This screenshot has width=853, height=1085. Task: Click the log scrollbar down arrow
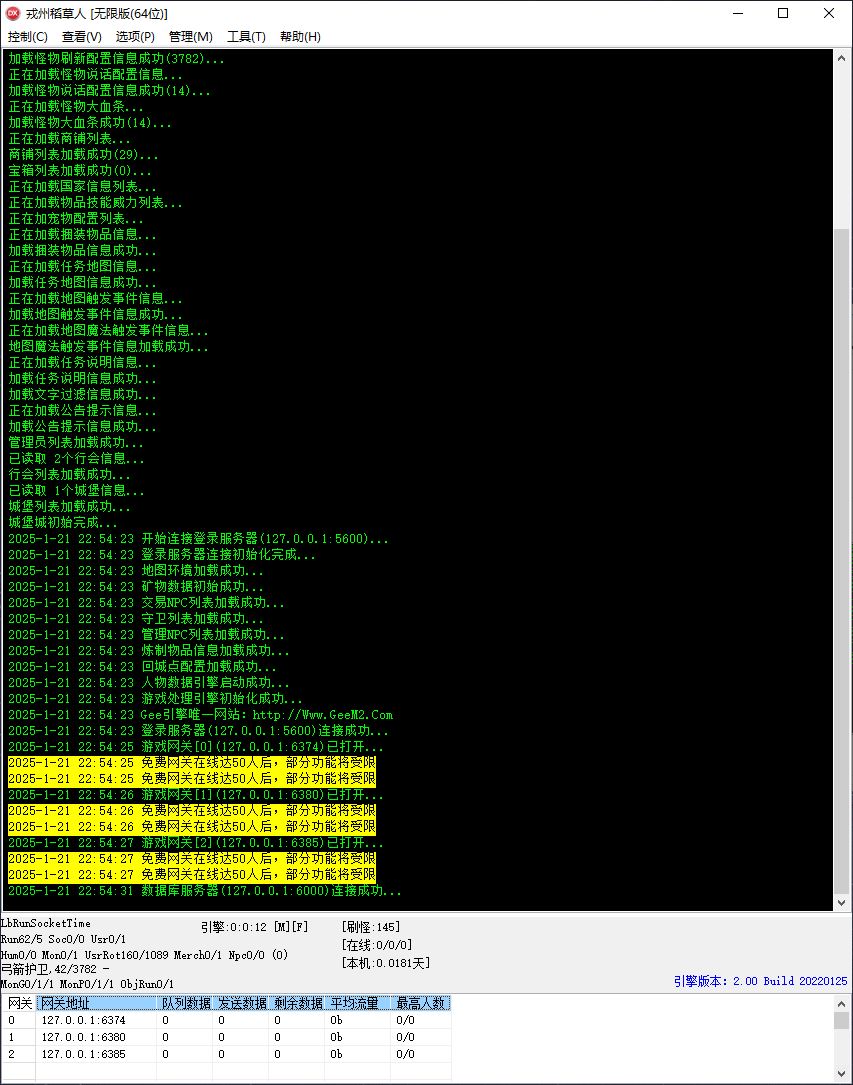(841, 902)
